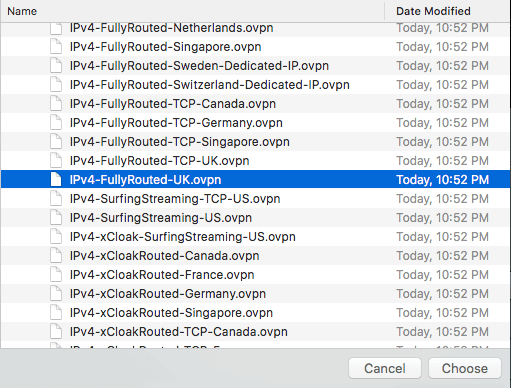
Task: Click date modified of IPv4-FullyRouted-TCP-Canada.ovpn row
Action: pyautogui.click(x=443, y=104)
